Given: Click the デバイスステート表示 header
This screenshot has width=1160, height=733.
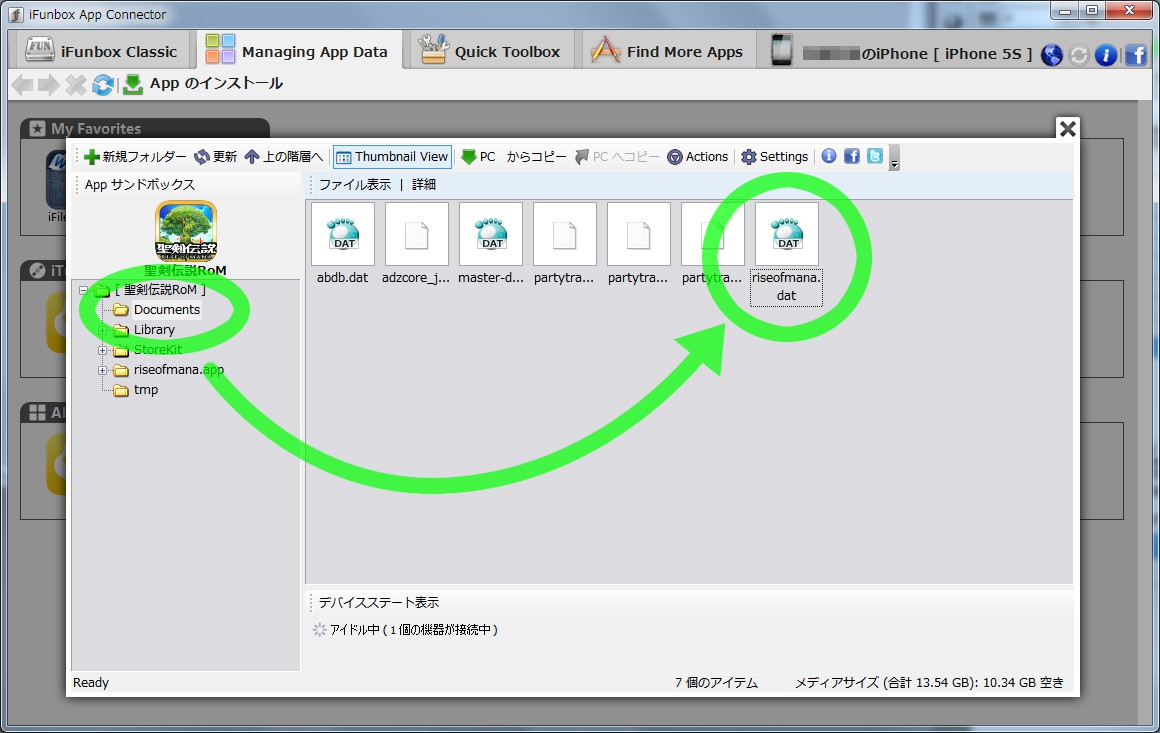Looking at the screenshot, I should [379, 603].
